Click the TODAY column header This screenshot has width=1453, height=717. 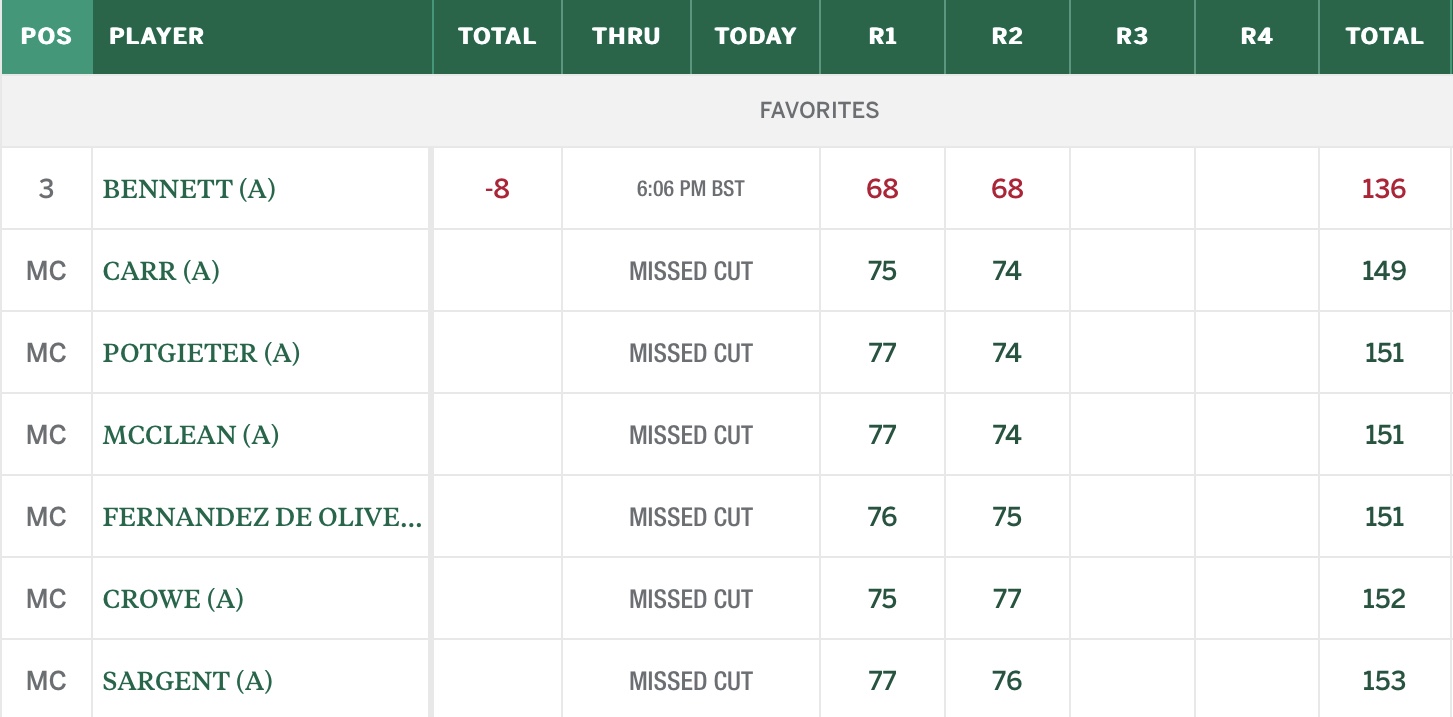[x=755, y=36]
